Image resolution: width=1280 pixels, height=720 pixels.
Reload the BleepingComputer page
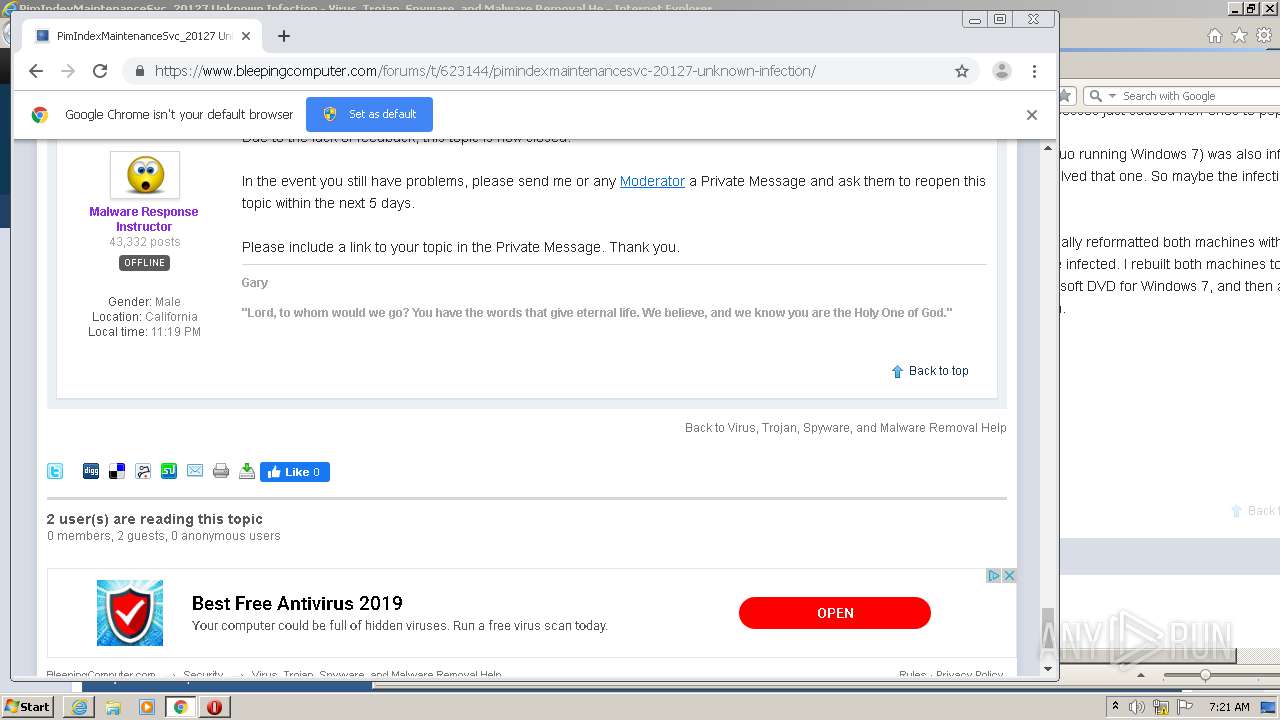pos(100,71)
